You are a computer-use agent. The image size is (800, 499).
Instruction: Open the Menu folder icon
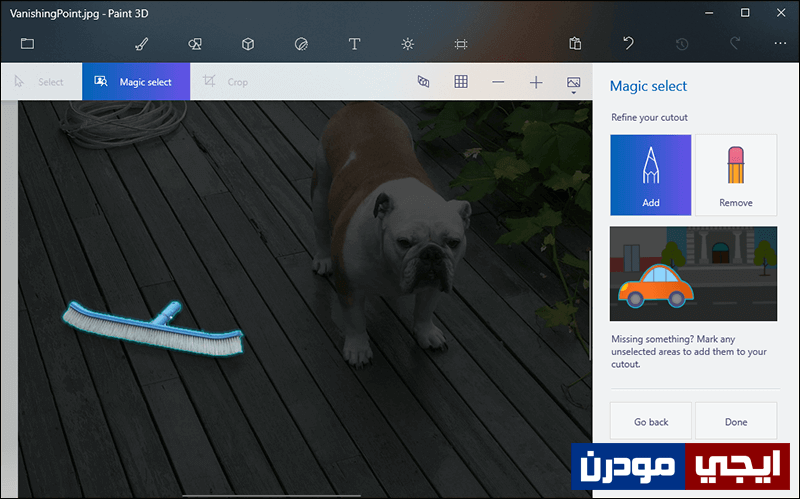(x=28, y=44)
